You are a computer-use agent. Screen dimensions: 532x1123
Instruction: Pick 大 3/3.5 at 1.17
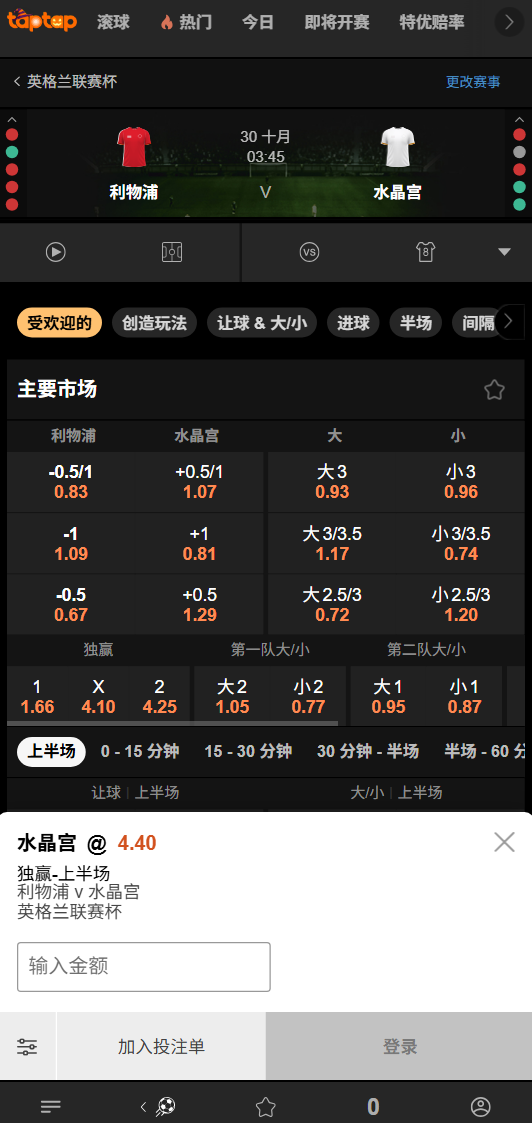click(332, 544)
